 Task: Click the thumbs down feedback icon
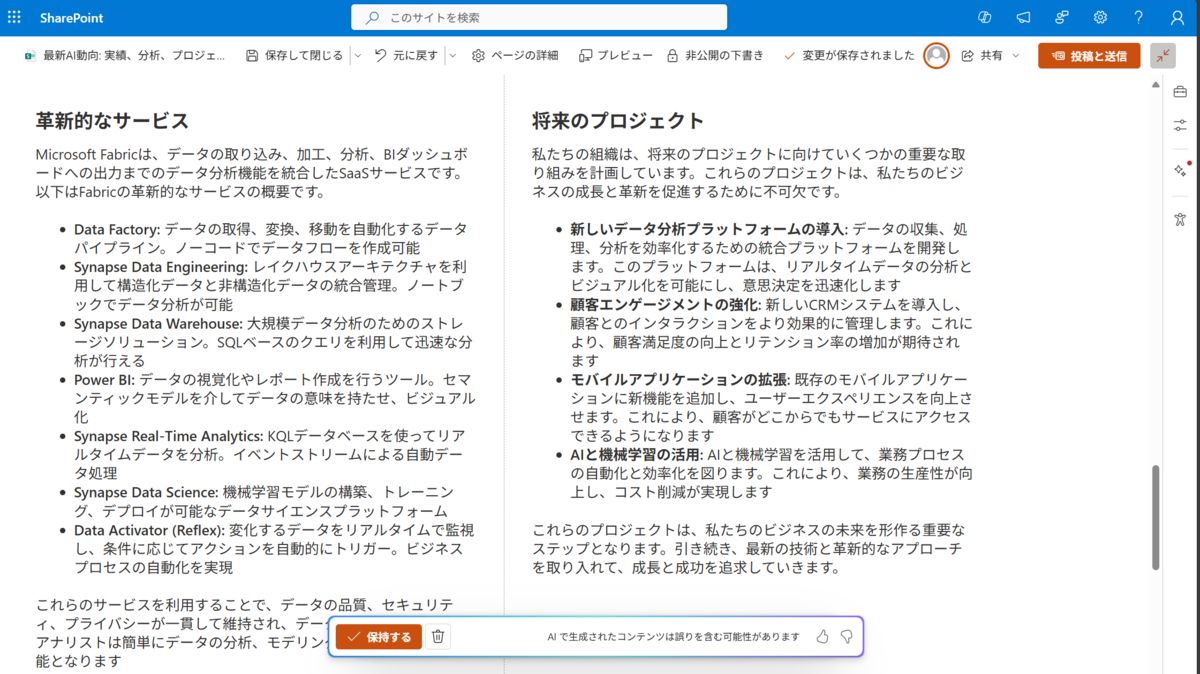[x=846, y=637]
